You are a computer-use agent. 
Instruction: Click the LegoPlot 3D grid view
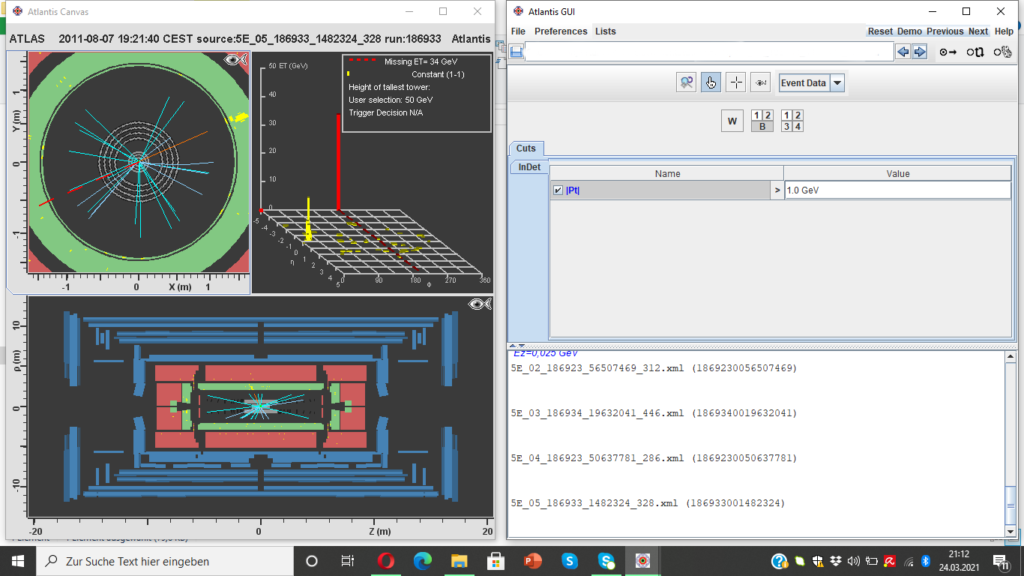pos(372,173)
